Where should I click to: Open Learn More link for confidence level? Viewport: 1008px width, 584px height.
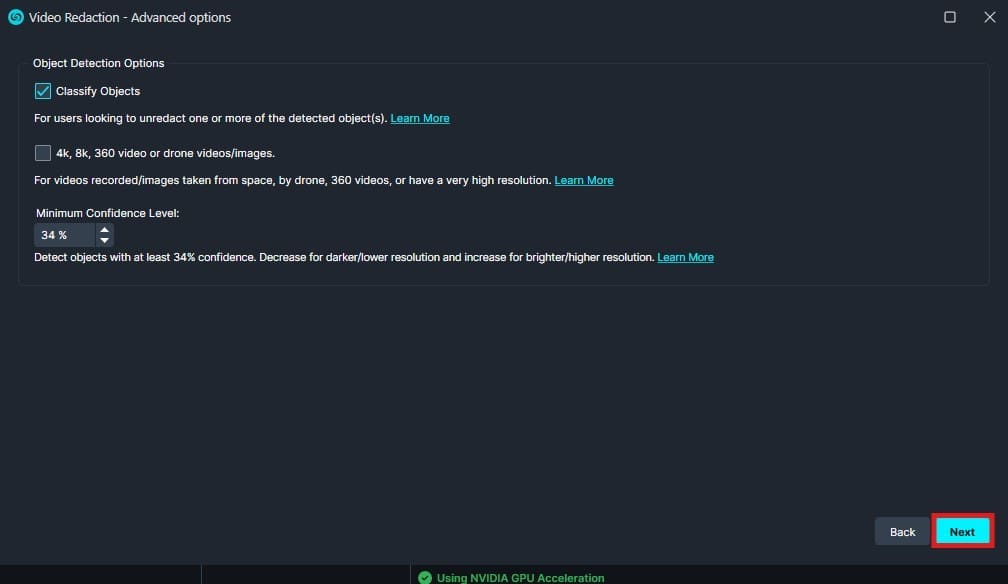685,257
